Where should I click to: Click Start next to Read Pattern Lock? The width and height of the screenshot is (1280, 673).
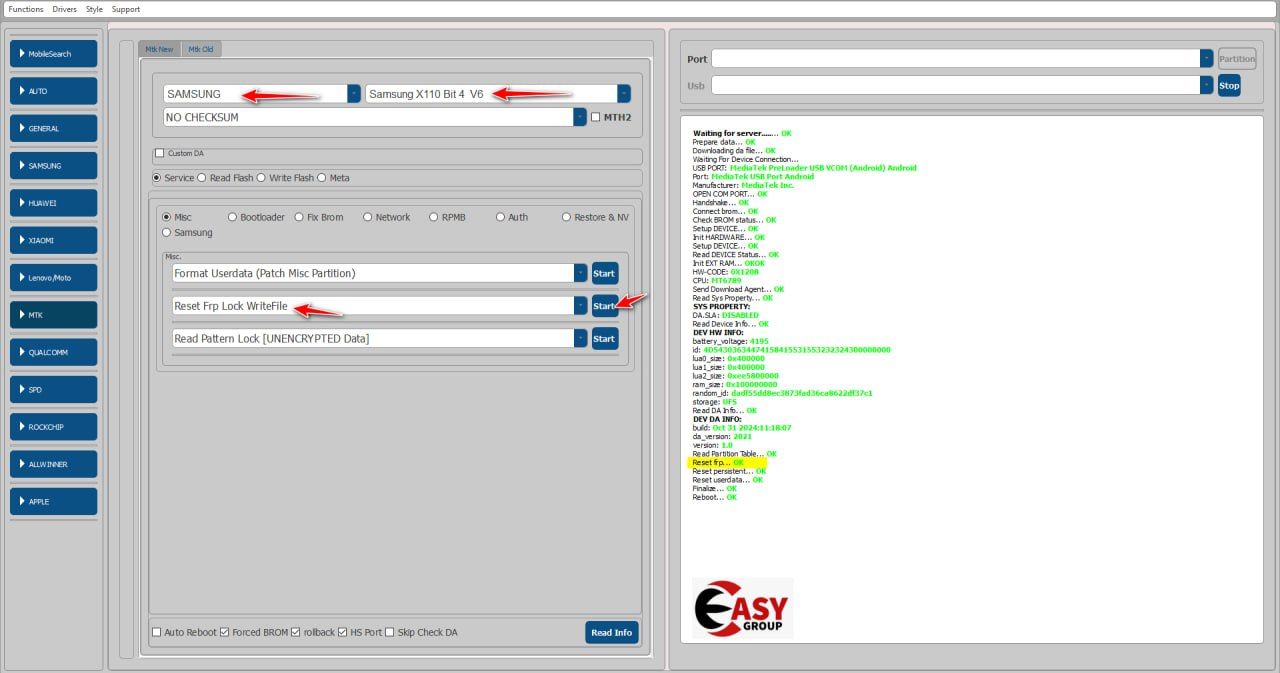click(x=604, y=339)
